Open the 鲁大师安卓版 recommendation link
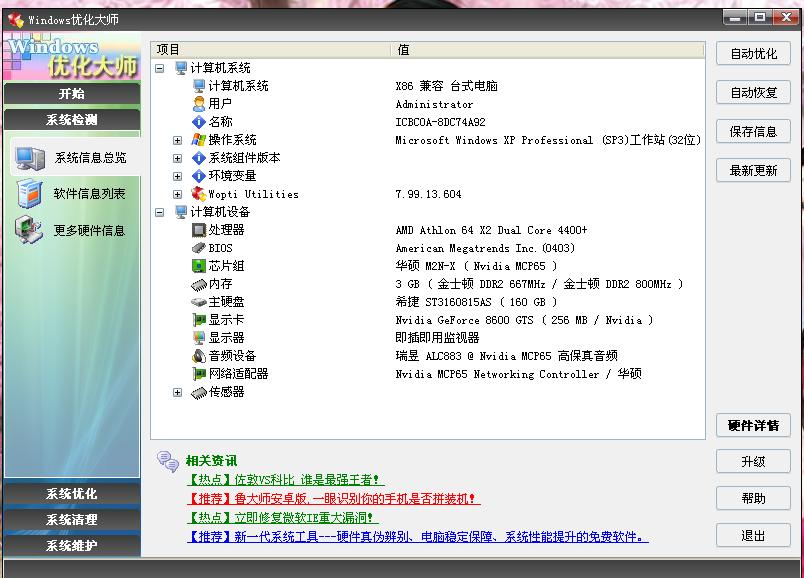The image size is (804, 578). tap(333, 499)
